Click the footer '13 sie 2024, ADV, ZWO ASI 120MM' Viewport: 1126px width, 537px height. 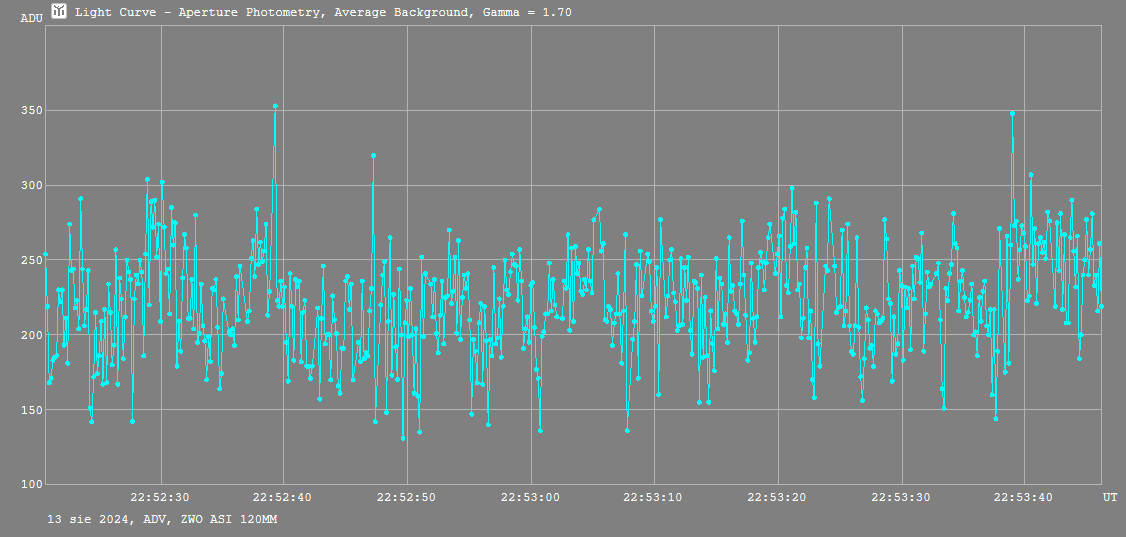pos(162,519)
